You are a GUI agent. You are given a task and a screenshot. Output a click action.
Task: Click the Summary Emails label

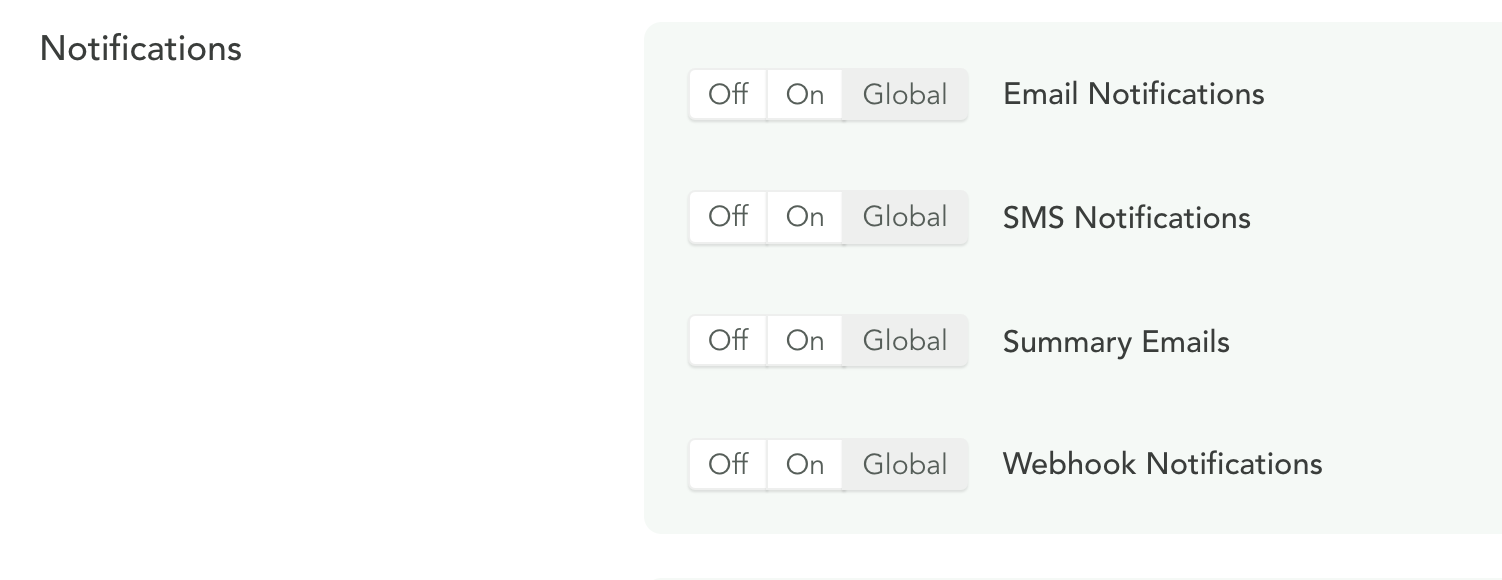tap(1116, 342)
